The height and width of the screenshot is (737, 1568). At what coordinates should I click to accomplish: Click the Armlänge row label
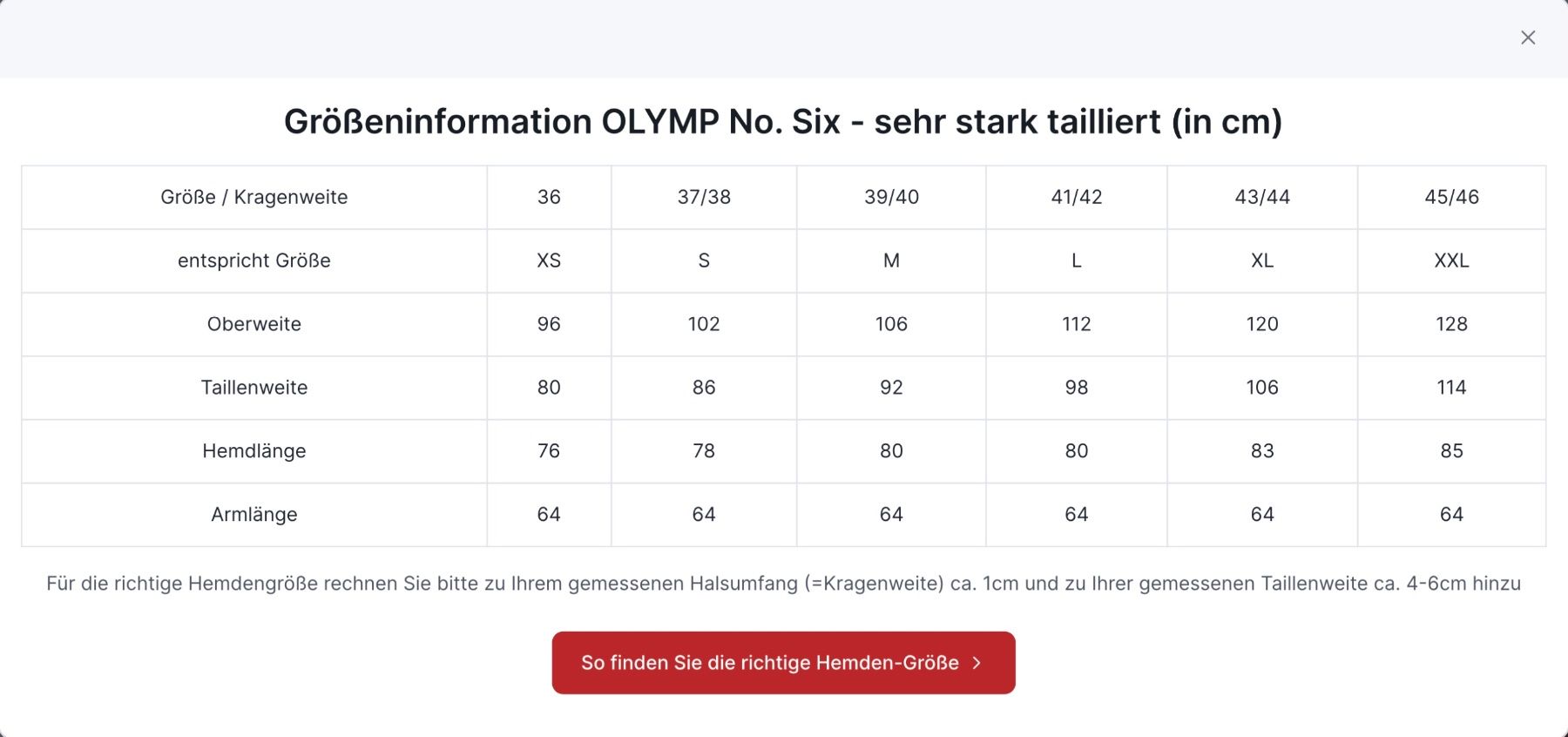click(x=254, y=515)
